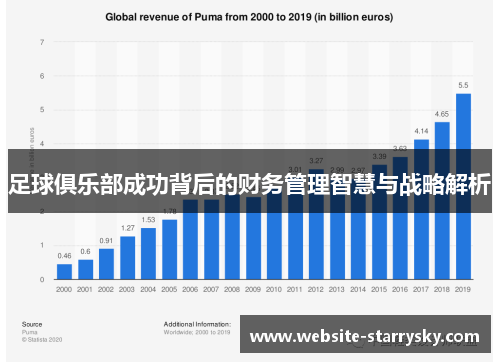The width and height of the screenshot is (500, 362).
Task: Select the 2011 year label on x-axis
Action: point(295,289)
